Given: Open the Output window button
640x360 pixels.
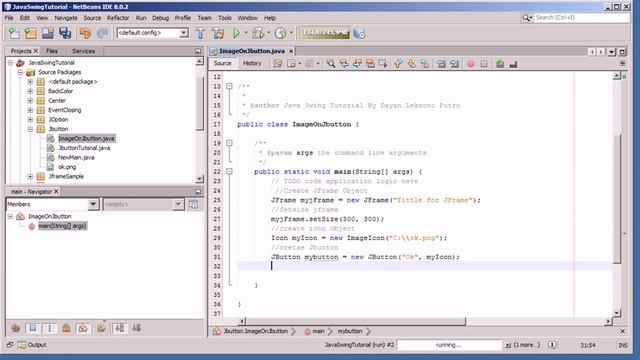Looking at the screenshot, I should [32, 345].
